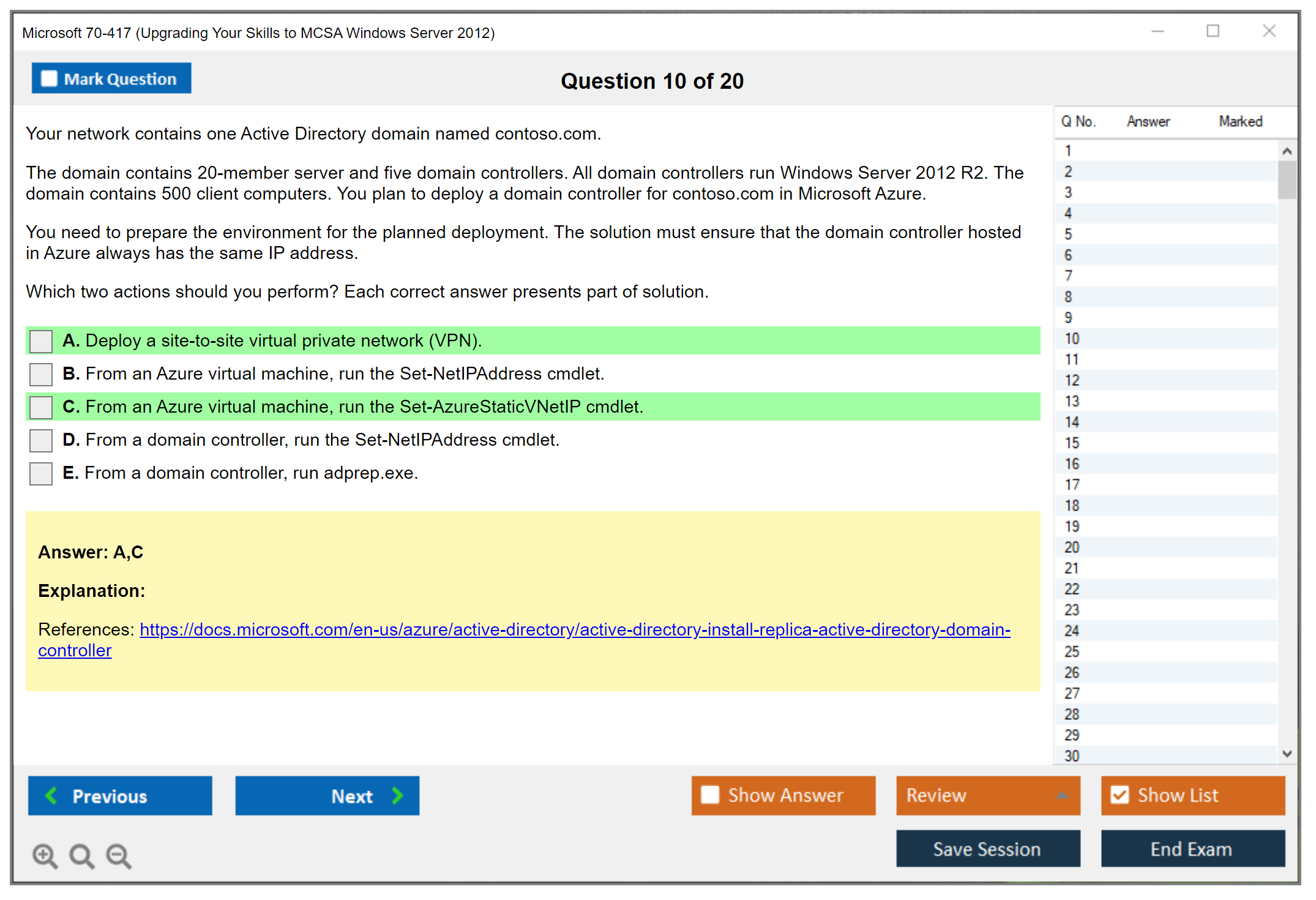Viewport: 1316px width, 900px height.
Task: Click the End Exam button
Action: pyautogui.click(x=1192, y=849)
